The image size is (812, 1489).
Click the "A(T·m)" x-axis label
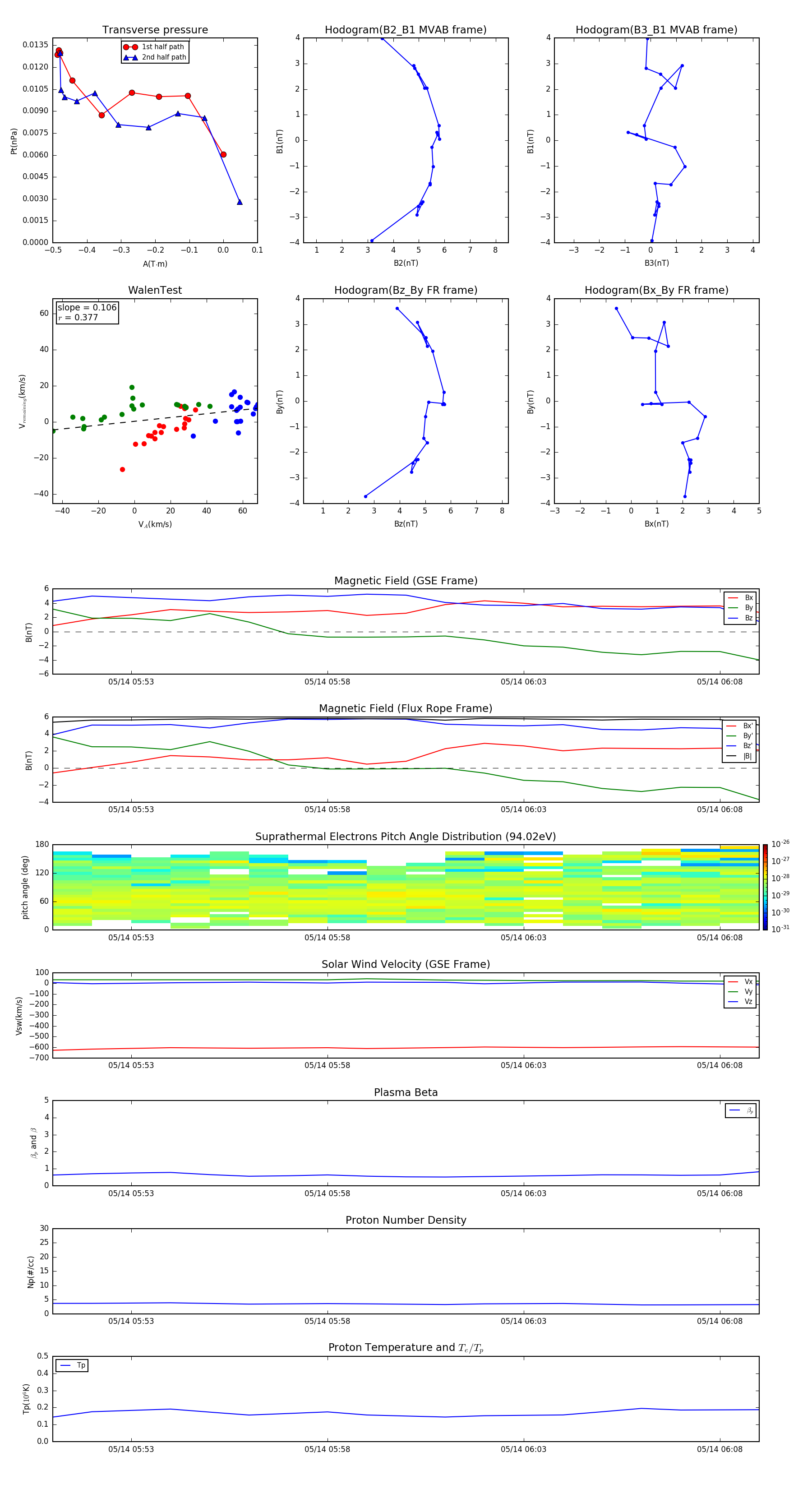[155, 264]
